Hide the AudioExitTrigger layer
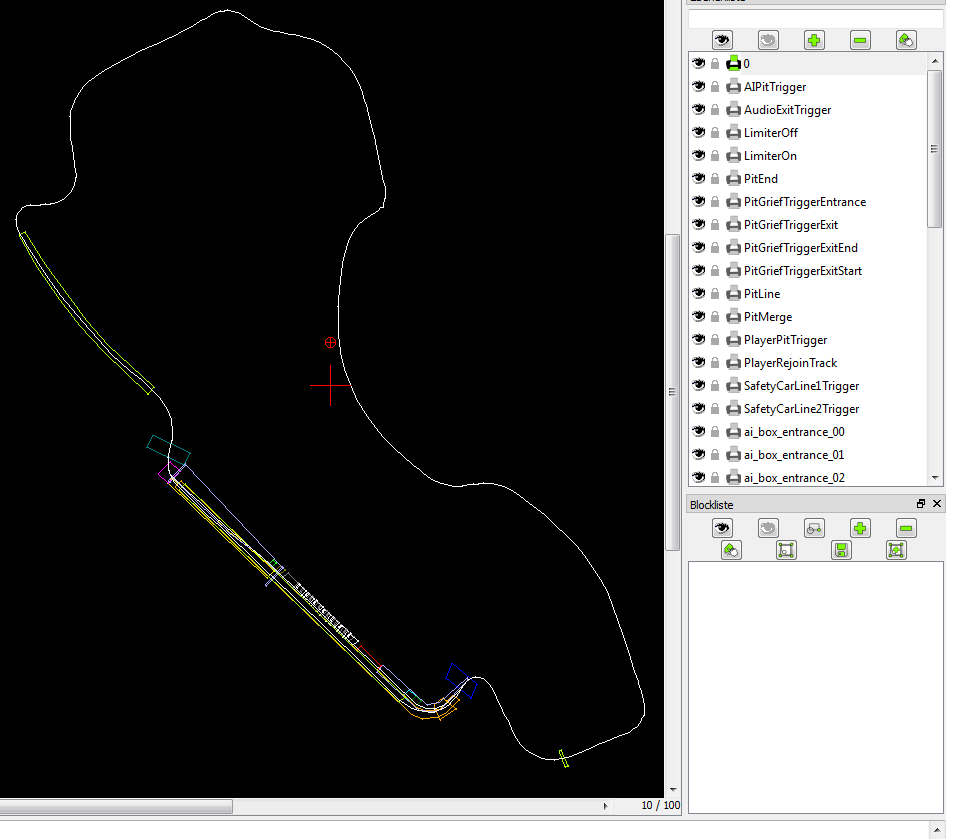This screenshot has height=839, width=956. pyautogui.click(x=699, y=110)
